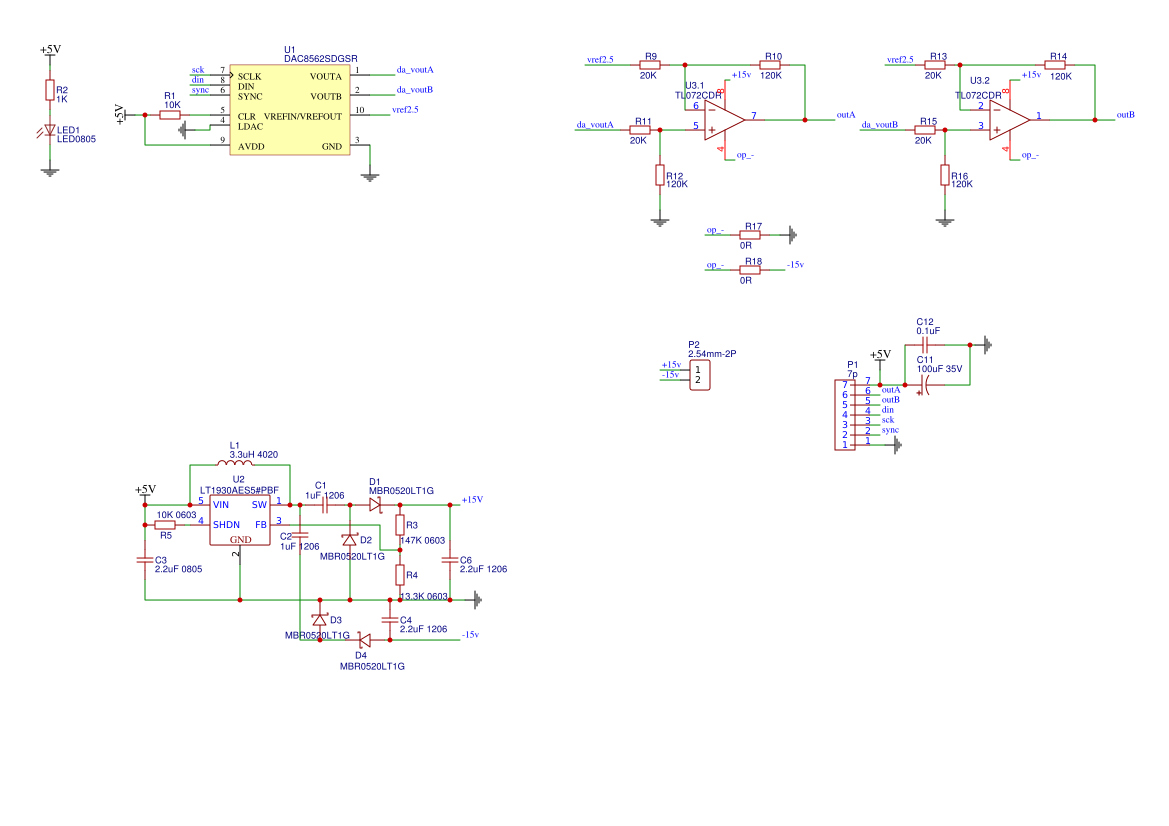Click the LT1930AES5 regulator U2 body
This screenshot has height=826, width=1169.
click(x=240, y=520)
